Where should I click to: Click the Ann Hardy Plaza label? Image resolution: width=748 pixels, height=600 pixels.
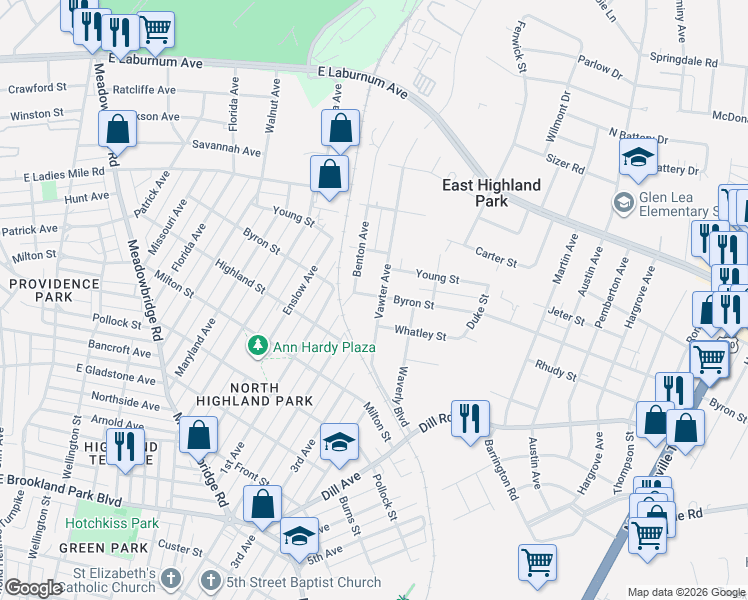coord(324,347)
